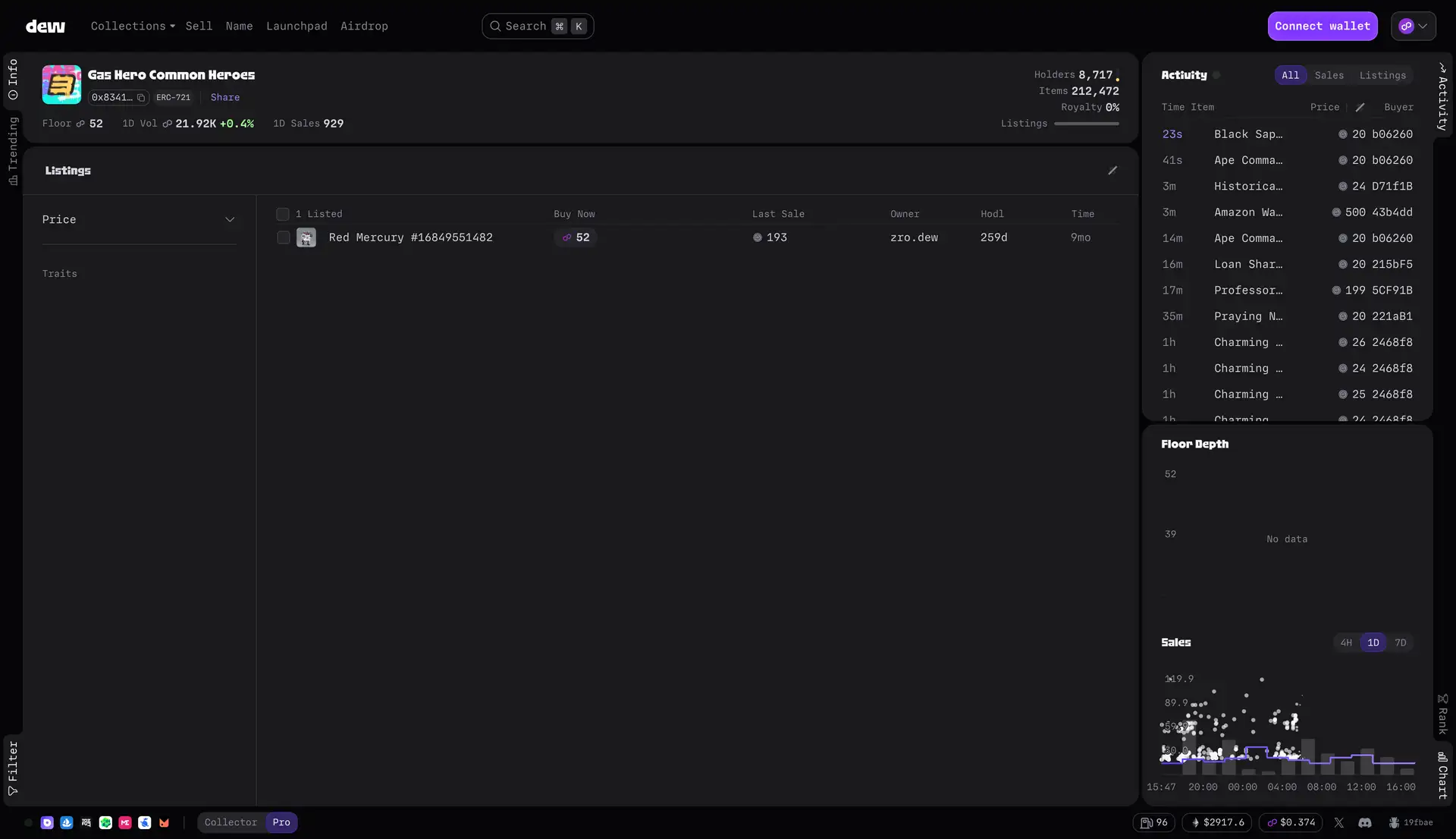This screenshot has height=839, width=1456.
Task: Check the Red Mercury listing checkbox
Action: click(x=283, y=237)
